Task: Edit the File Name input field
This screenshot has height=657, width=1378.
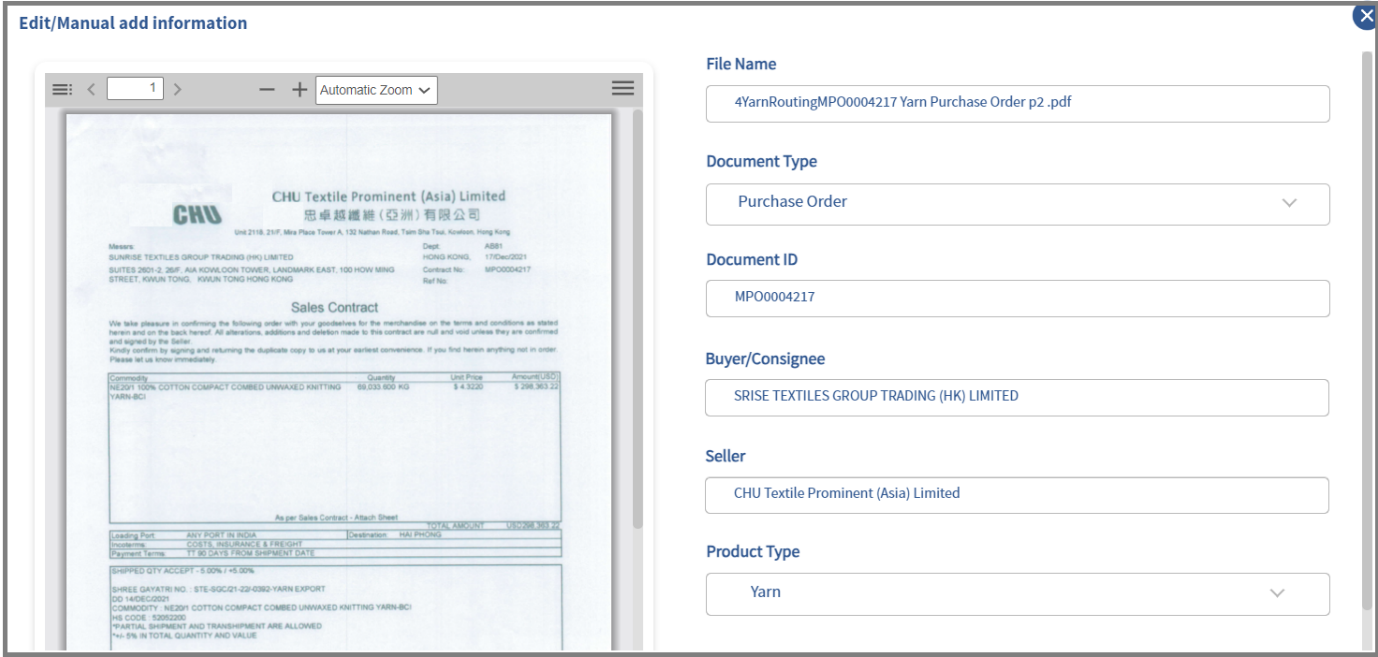Action: tap(1018, 103)
